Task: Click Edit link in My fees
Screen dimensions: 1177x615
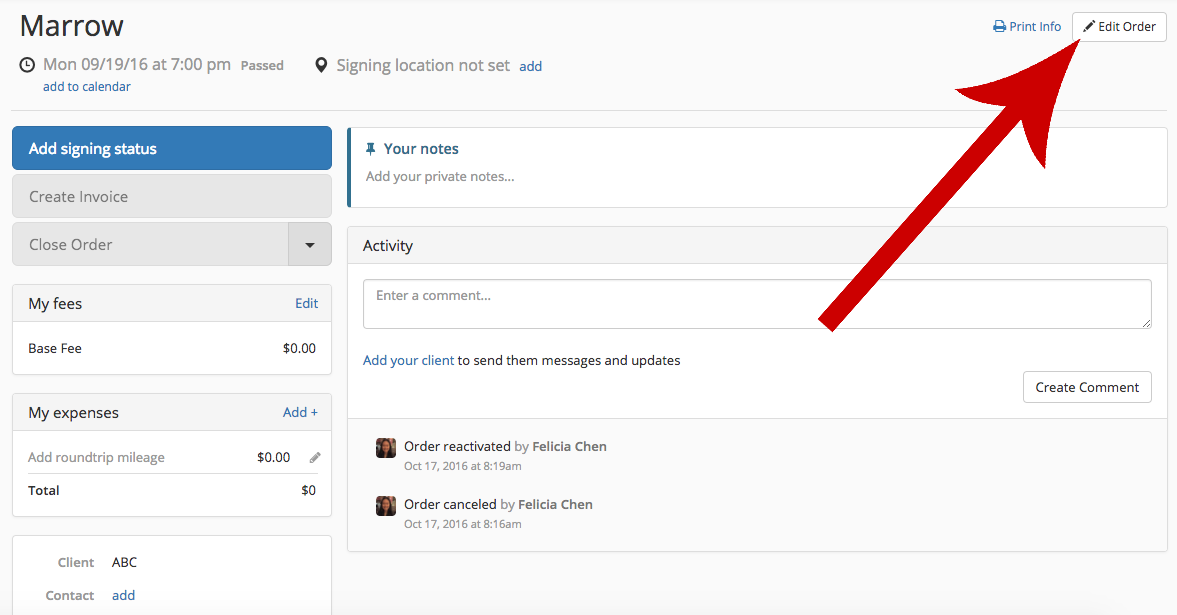Action: [x=306, y=303]
